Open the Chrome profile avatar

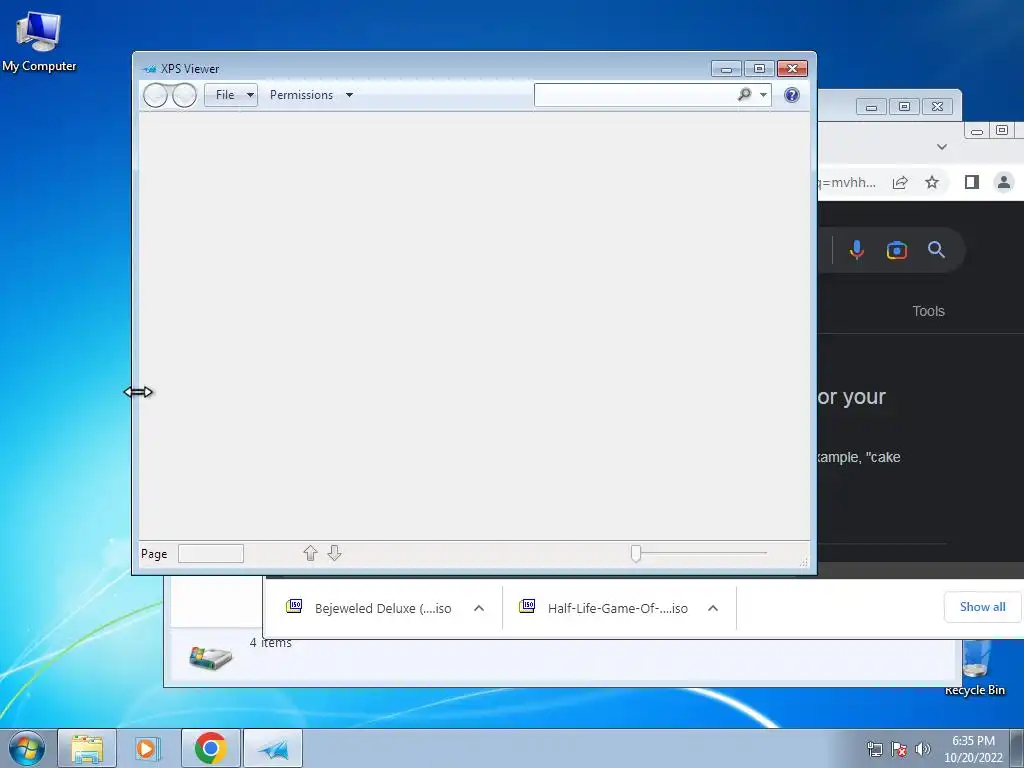pos(1004,182)
